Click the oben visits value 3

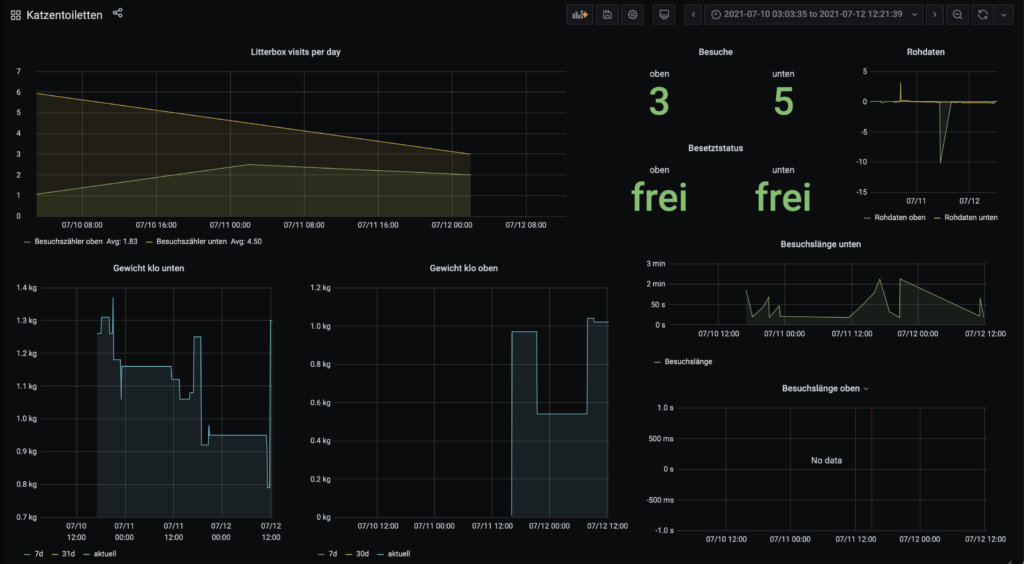[x=659, y=102]
